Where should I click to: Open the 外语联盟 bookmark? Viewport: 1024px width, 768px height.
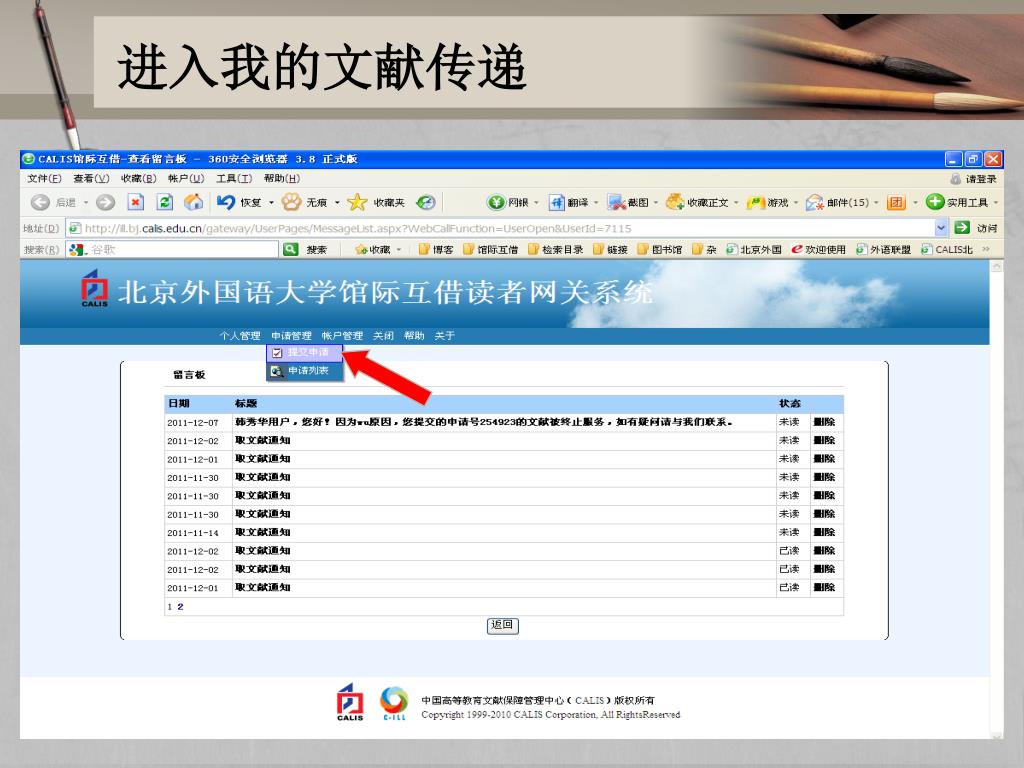coord(884,249)
